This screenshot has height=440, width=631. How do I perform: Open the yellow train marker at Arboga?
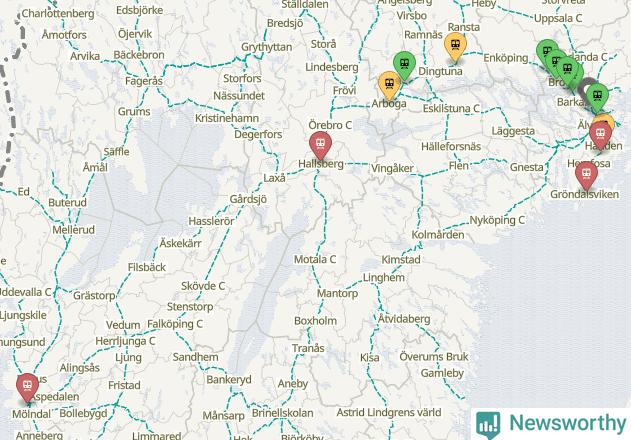389,85
